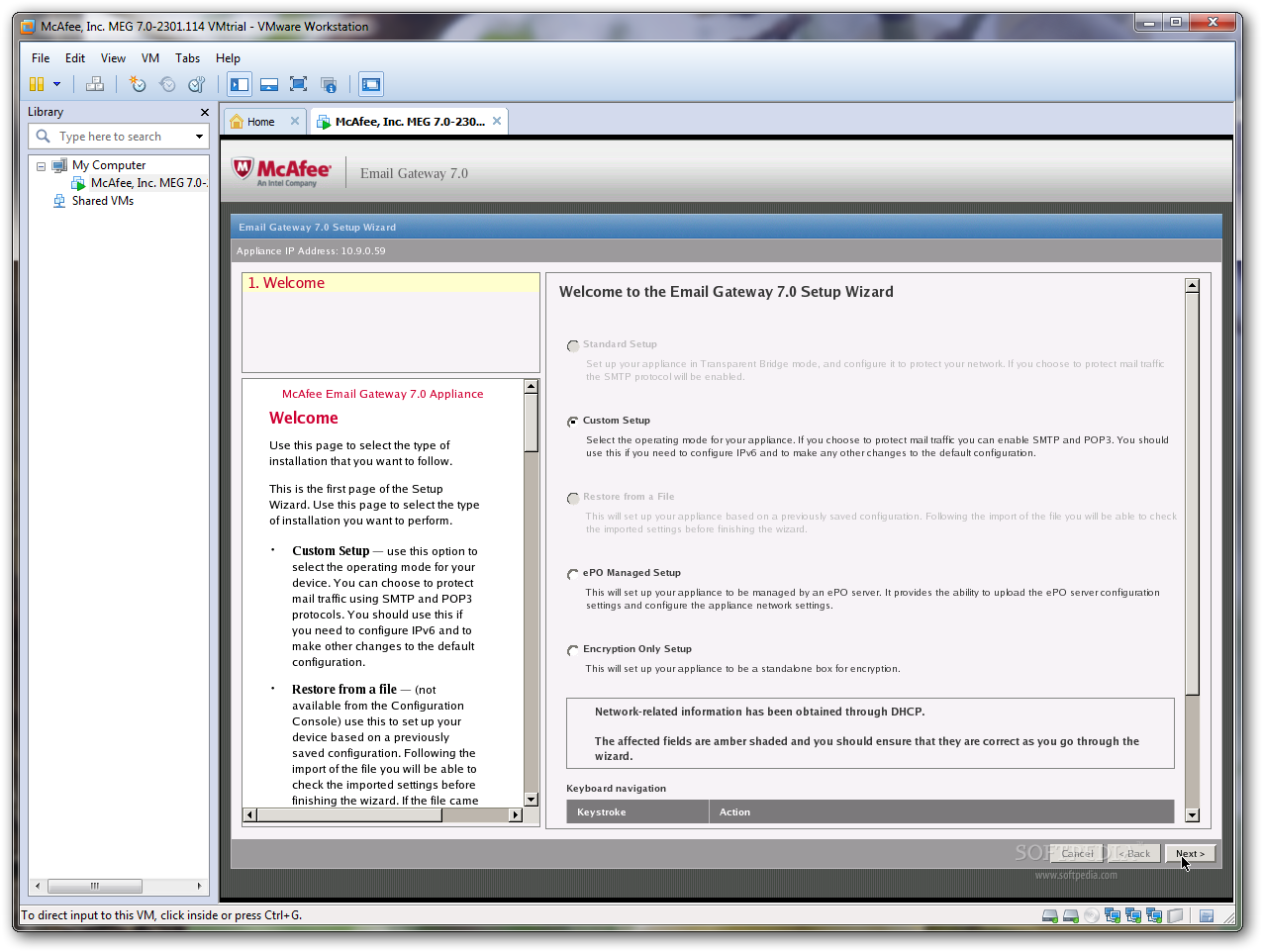
Task: Click 'Appliance IP Address: 10.9.0.59' text
Action: tap(311, 251)
